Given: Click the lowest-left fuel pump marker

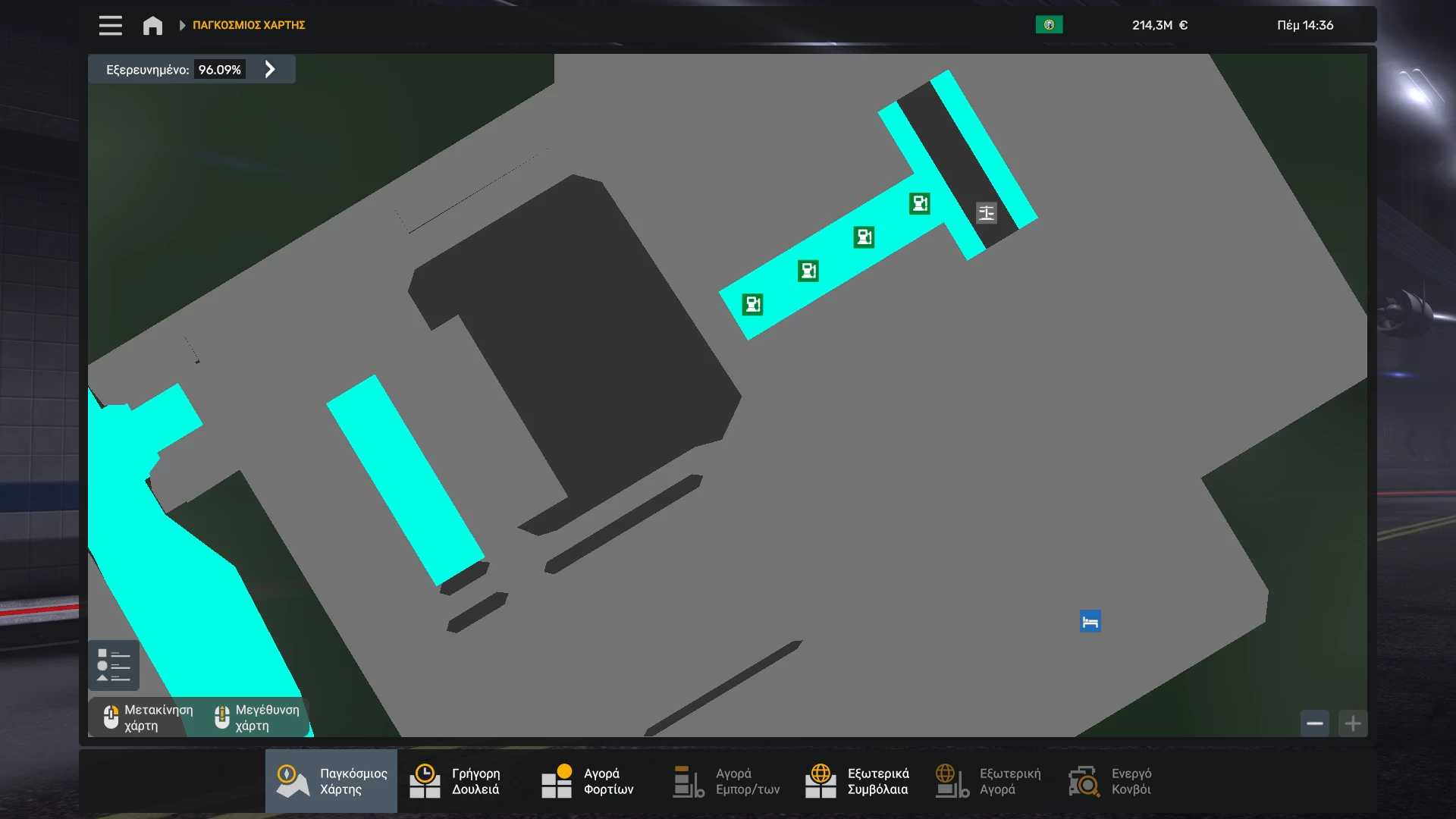Looking at the screenshot, I should coord(752,305).
